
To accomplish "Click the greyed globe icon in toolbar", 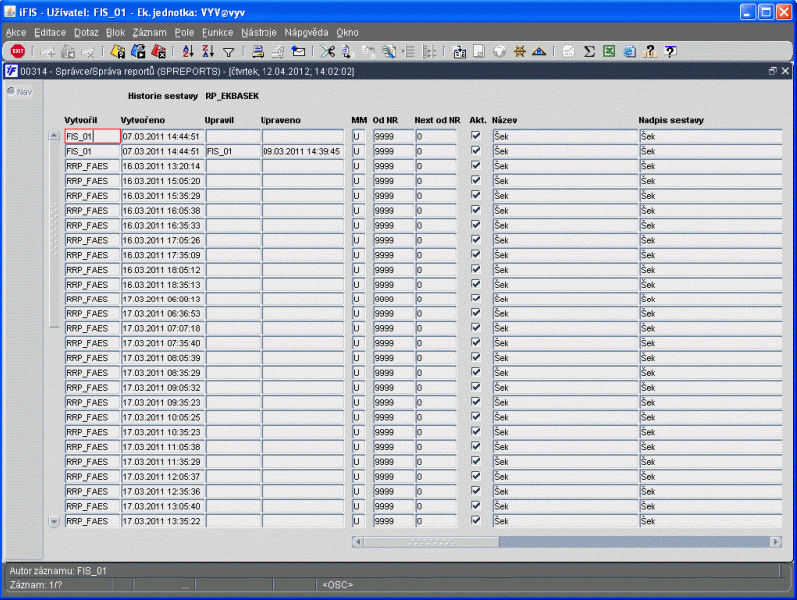I will [x=500, y=51].
